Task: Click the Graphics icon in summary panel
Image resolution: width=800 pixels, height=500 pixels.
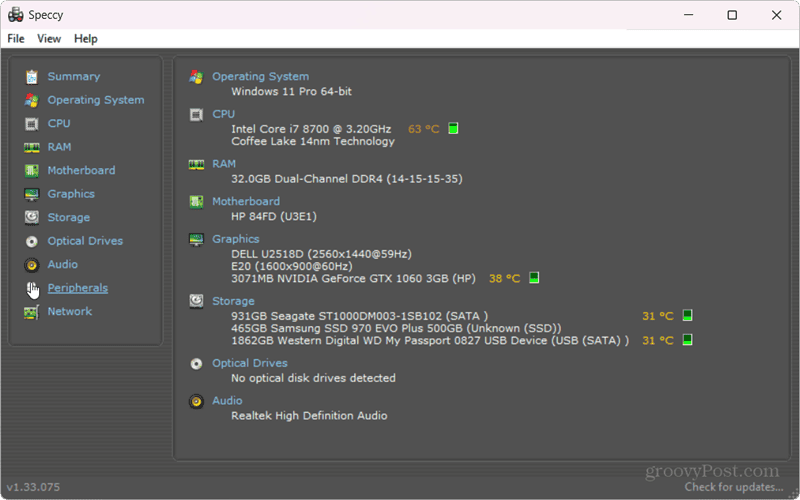Action: (196, 239)
